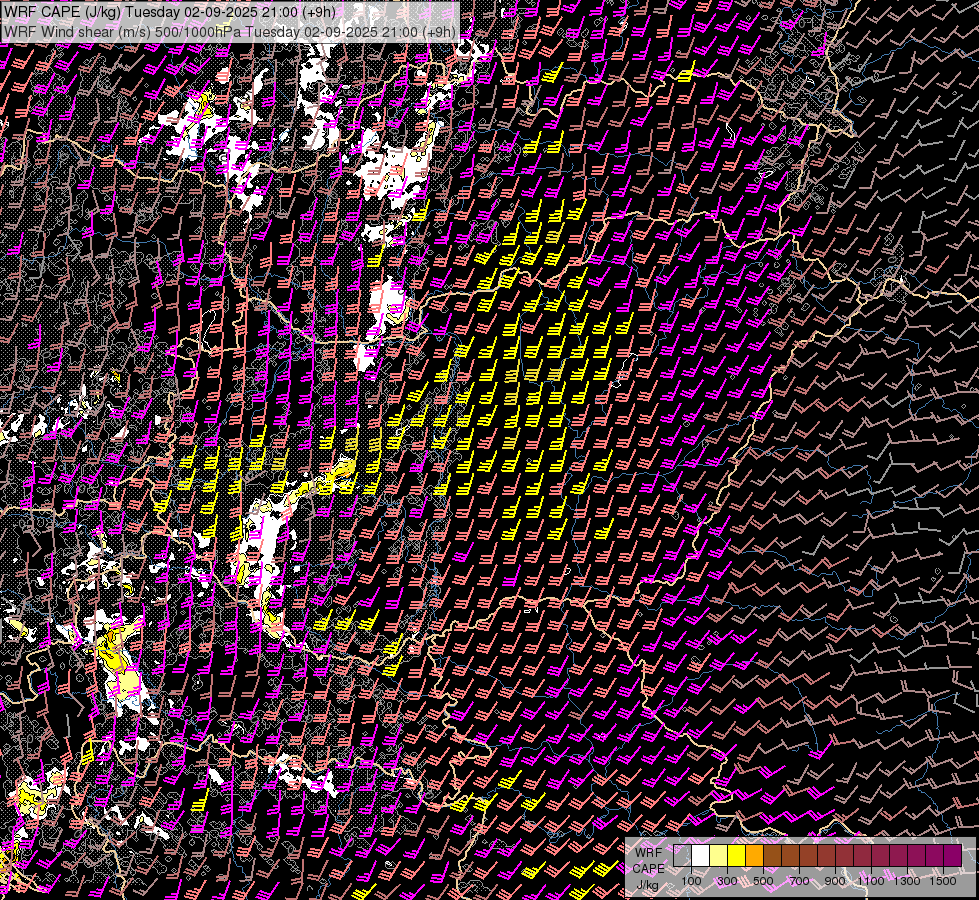Viewport: 979px width, 900px height.
Task: Select the gray dotted first legend swatch
Action: [x=682, y=856]
